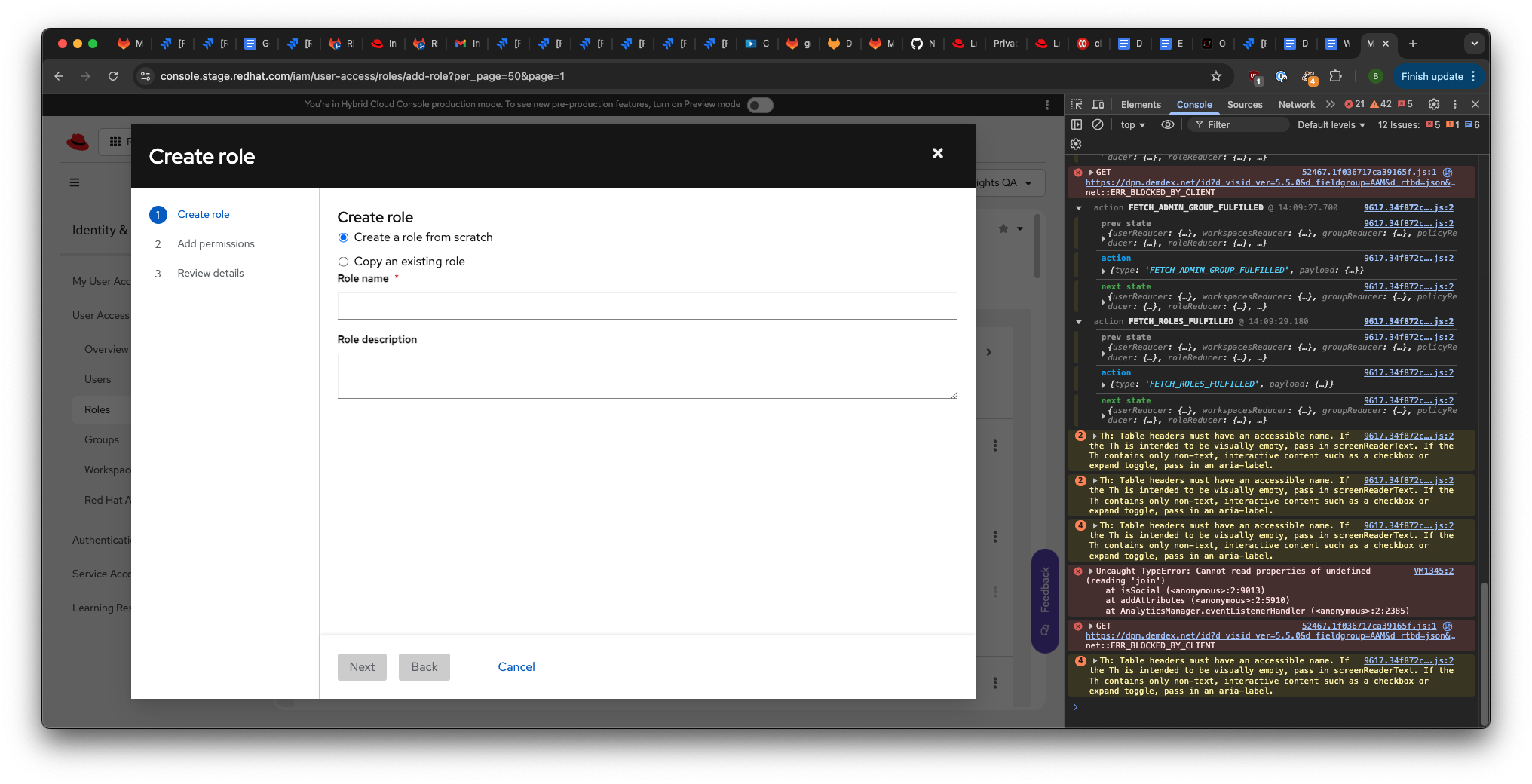Click the Next button in the wizard
The height and width of the screenshot is (784, 1532).
point(362,667)
